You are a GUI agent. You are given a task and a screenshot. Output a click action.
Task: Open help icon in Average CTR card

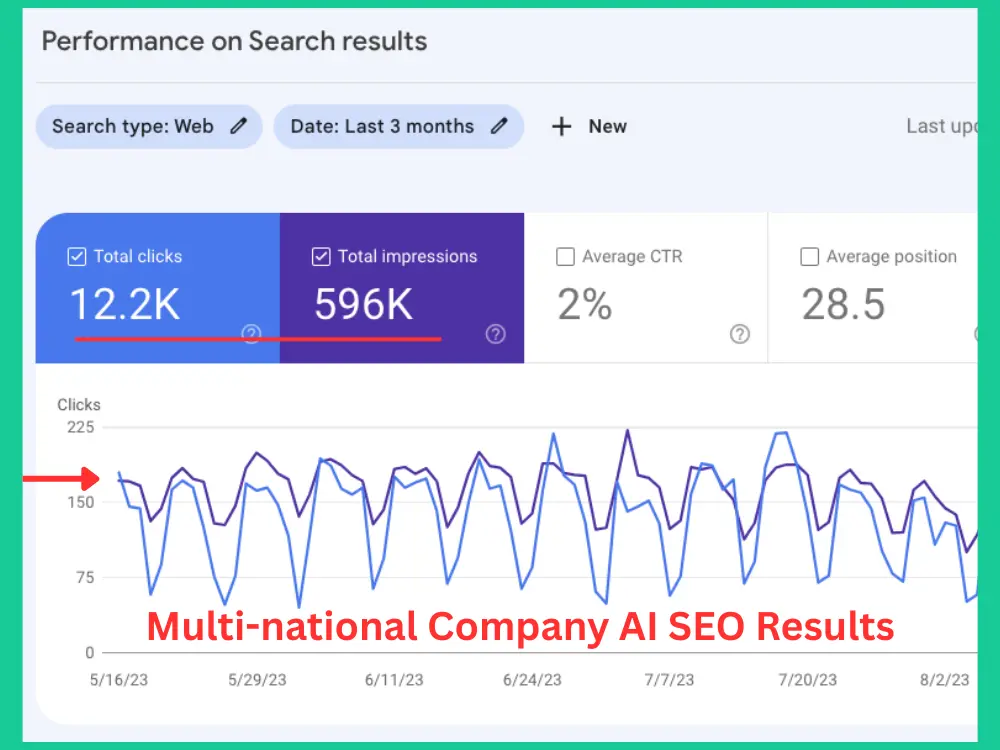click(x=739, y=334)
